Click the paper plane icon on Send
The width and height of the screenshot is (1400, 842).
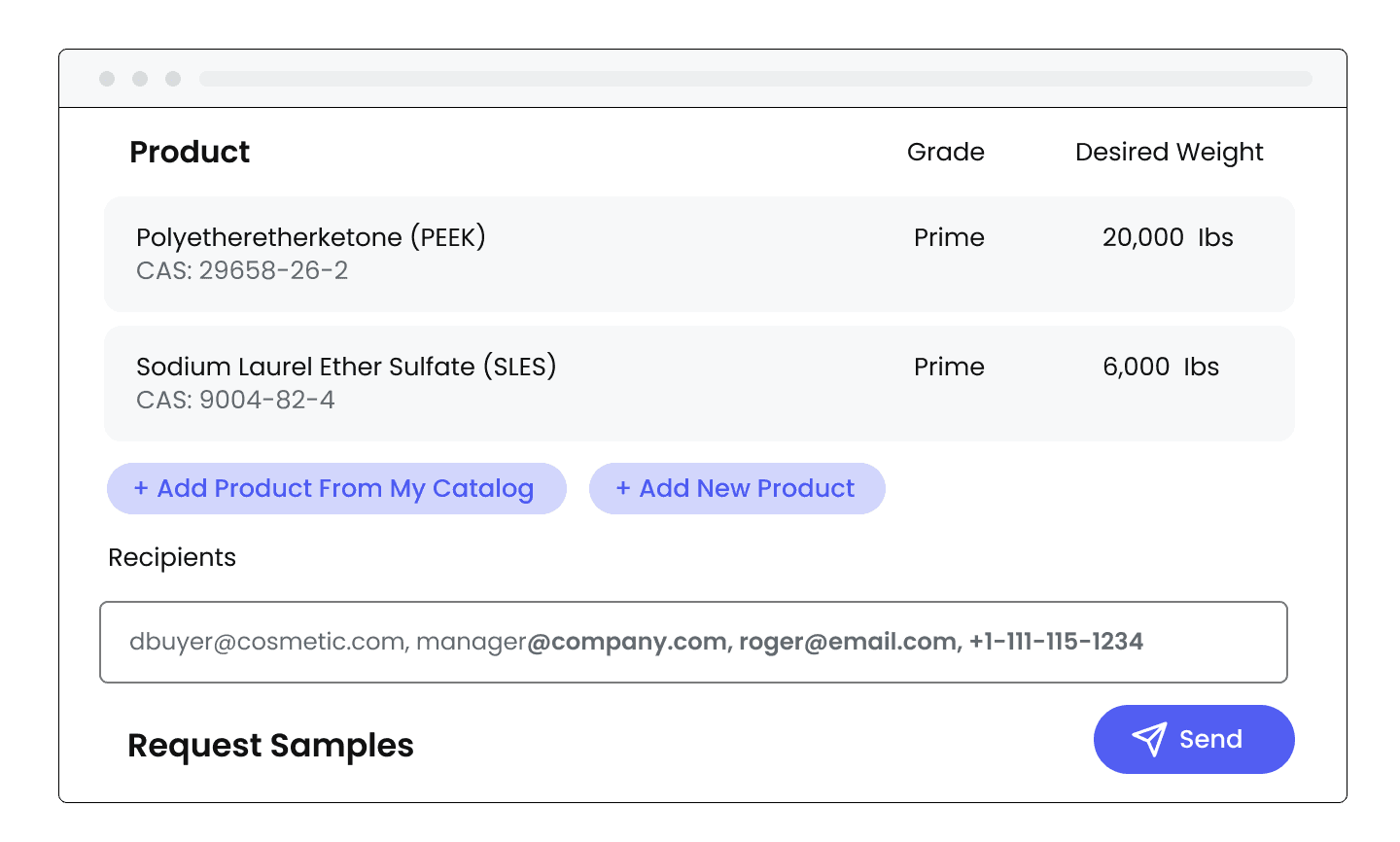tap(1149, 740)
